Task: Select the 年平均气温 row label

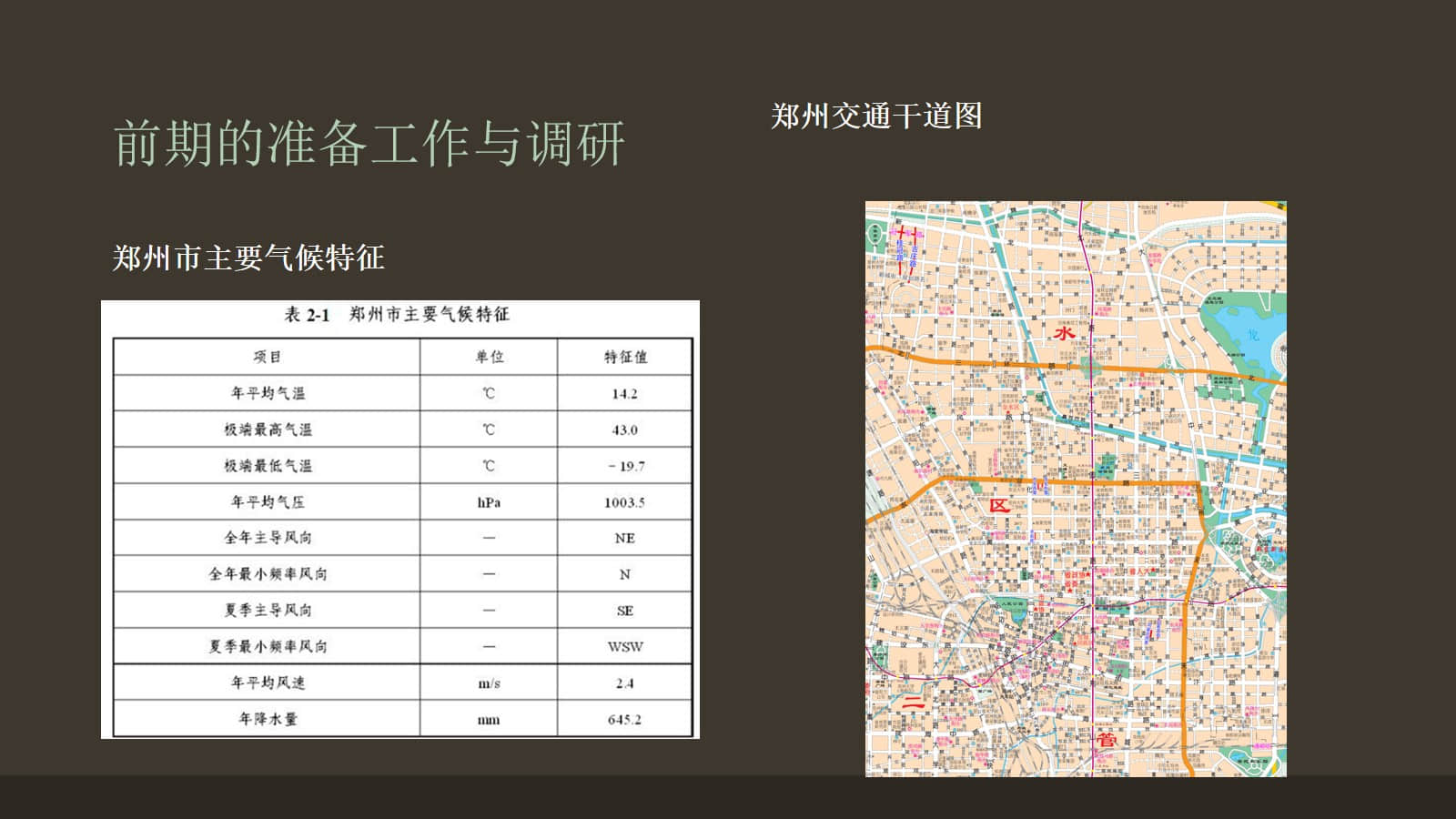Action: pos(267,393)
